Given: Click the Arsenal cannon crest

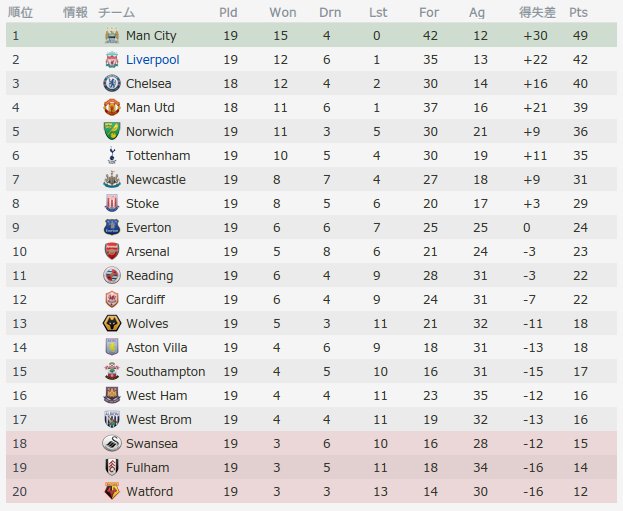Looking at the screenshot, I should click(112, 251).
